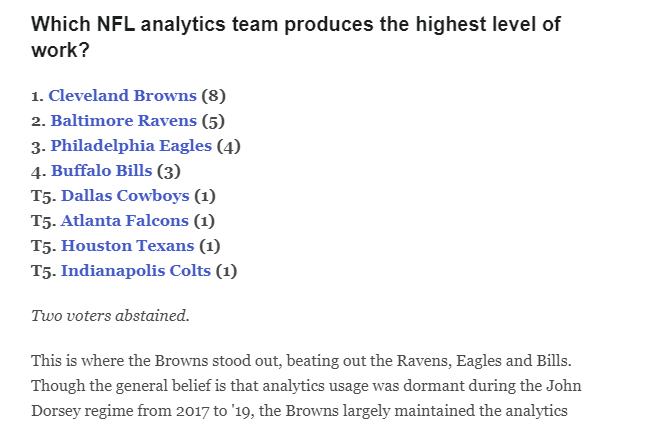This screenshot has width=669, height=425.
Task: Click the (8) vote count beside Browns
Action: tap(213, 96)
